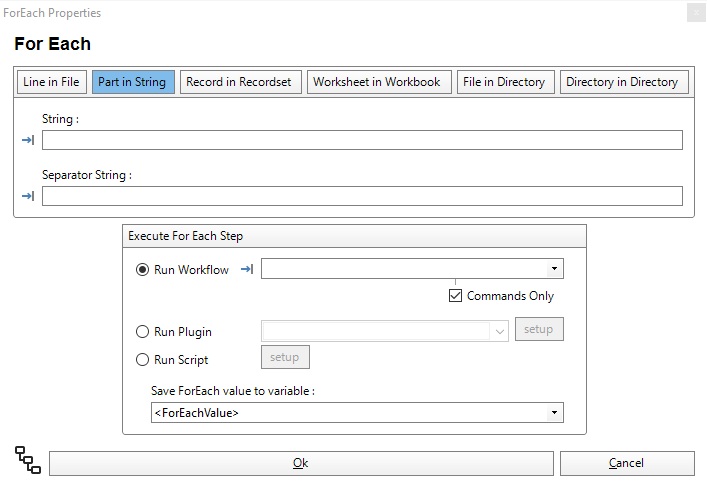
Task: Open the Run Plugin dropdown
Action: [x=500, y=331]
